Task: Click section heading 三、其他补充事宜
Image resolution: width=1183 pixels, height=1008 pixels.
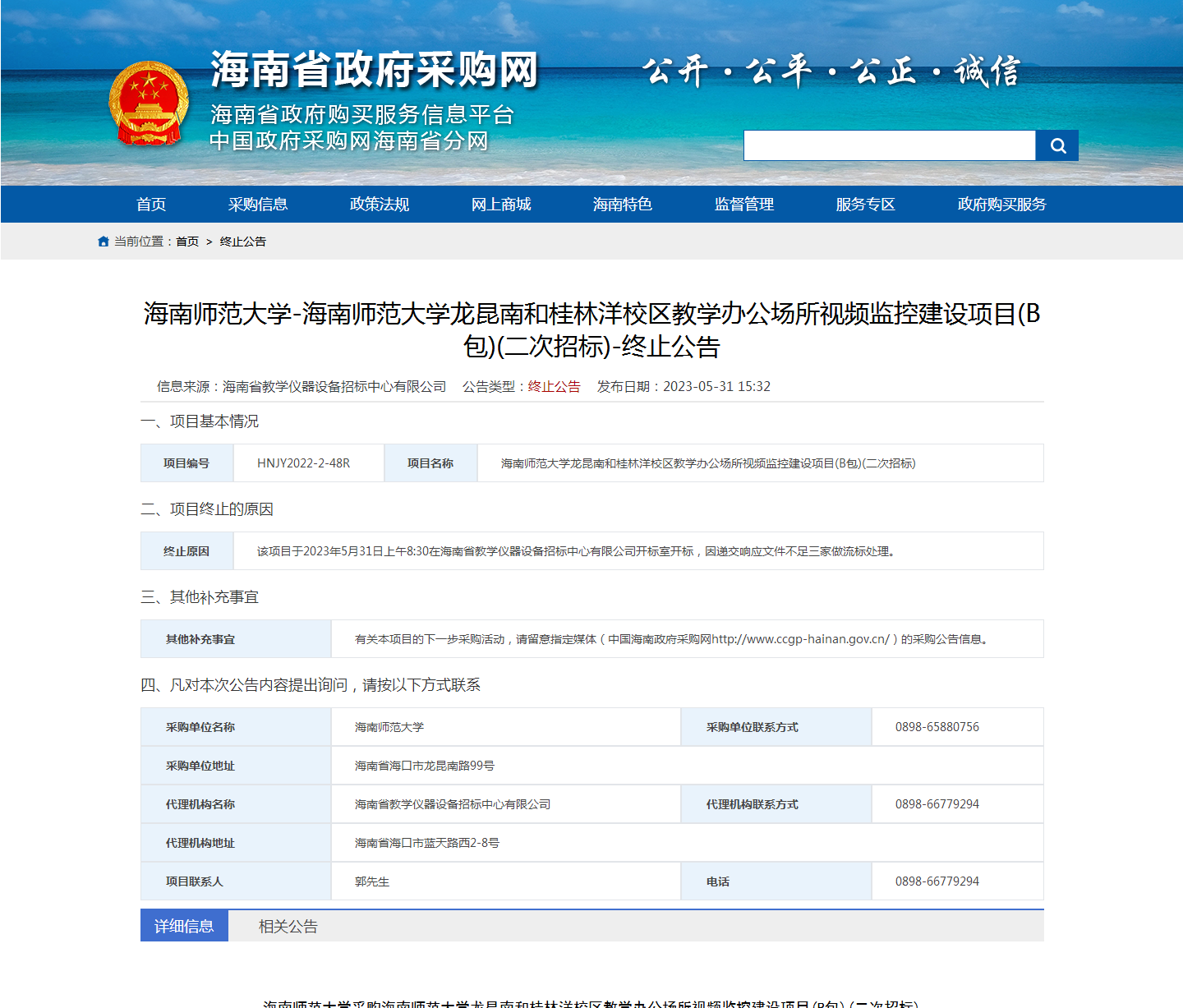Action: pyautogui.click(x=200, y=597)
